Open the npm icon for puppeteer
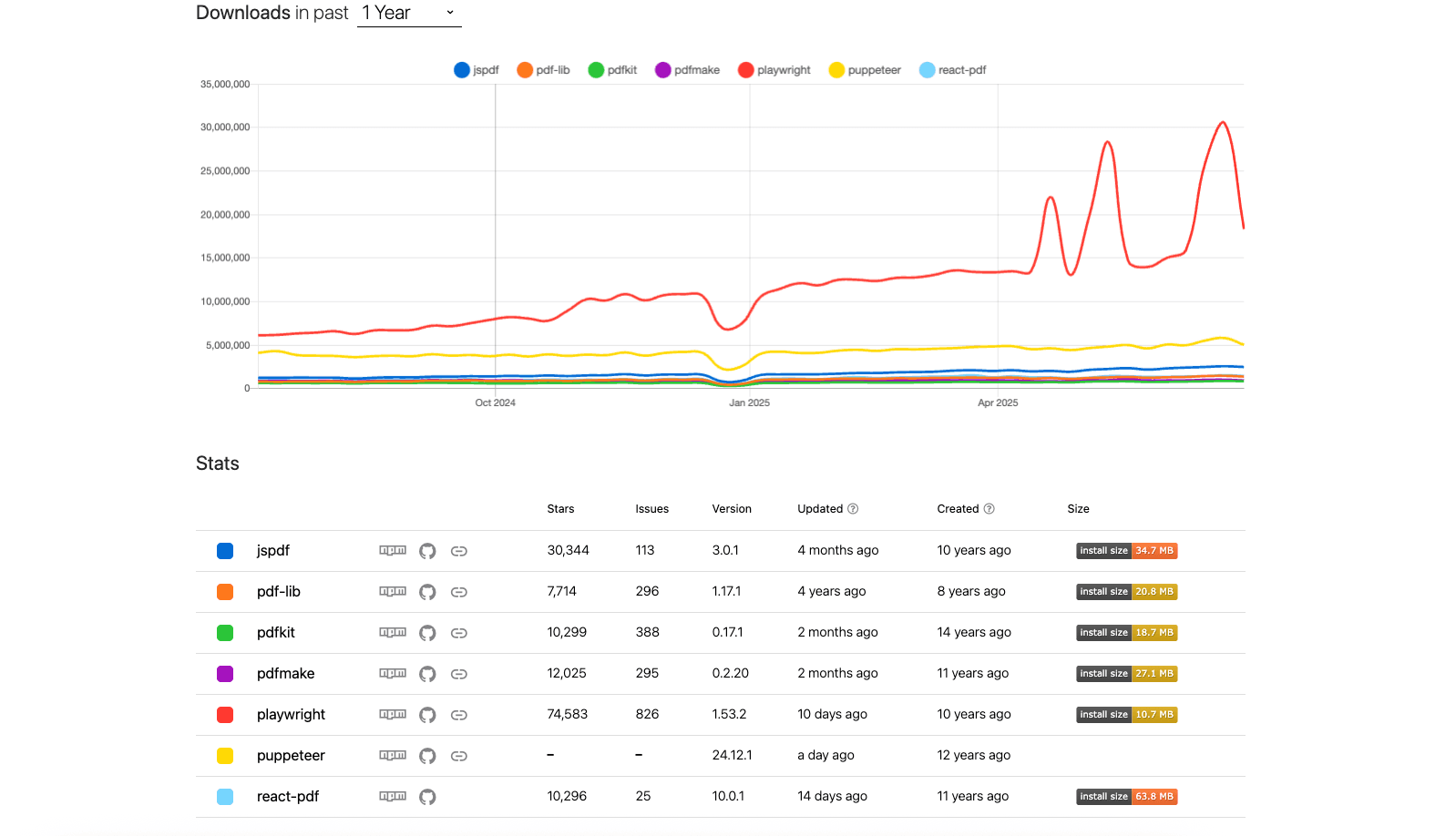 click(393, 756)
